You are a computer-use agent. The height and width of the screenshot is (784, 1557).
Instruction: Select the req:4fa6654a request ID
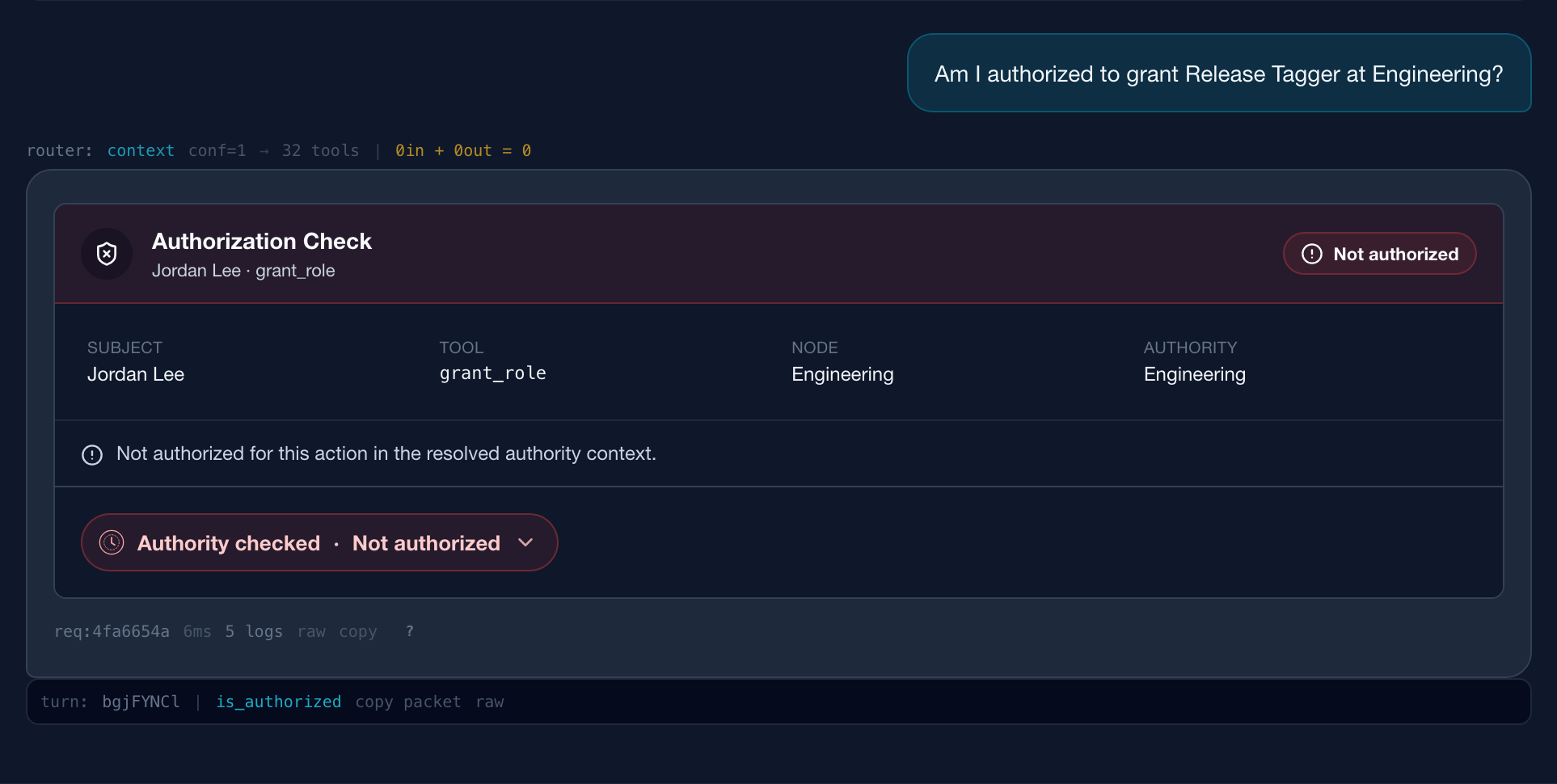112,631
